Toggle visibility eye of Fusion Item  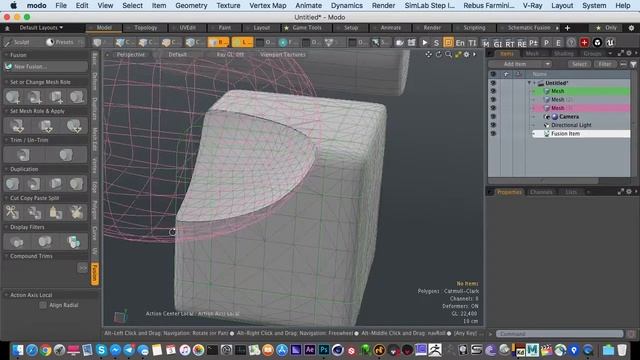coord(493,133)
